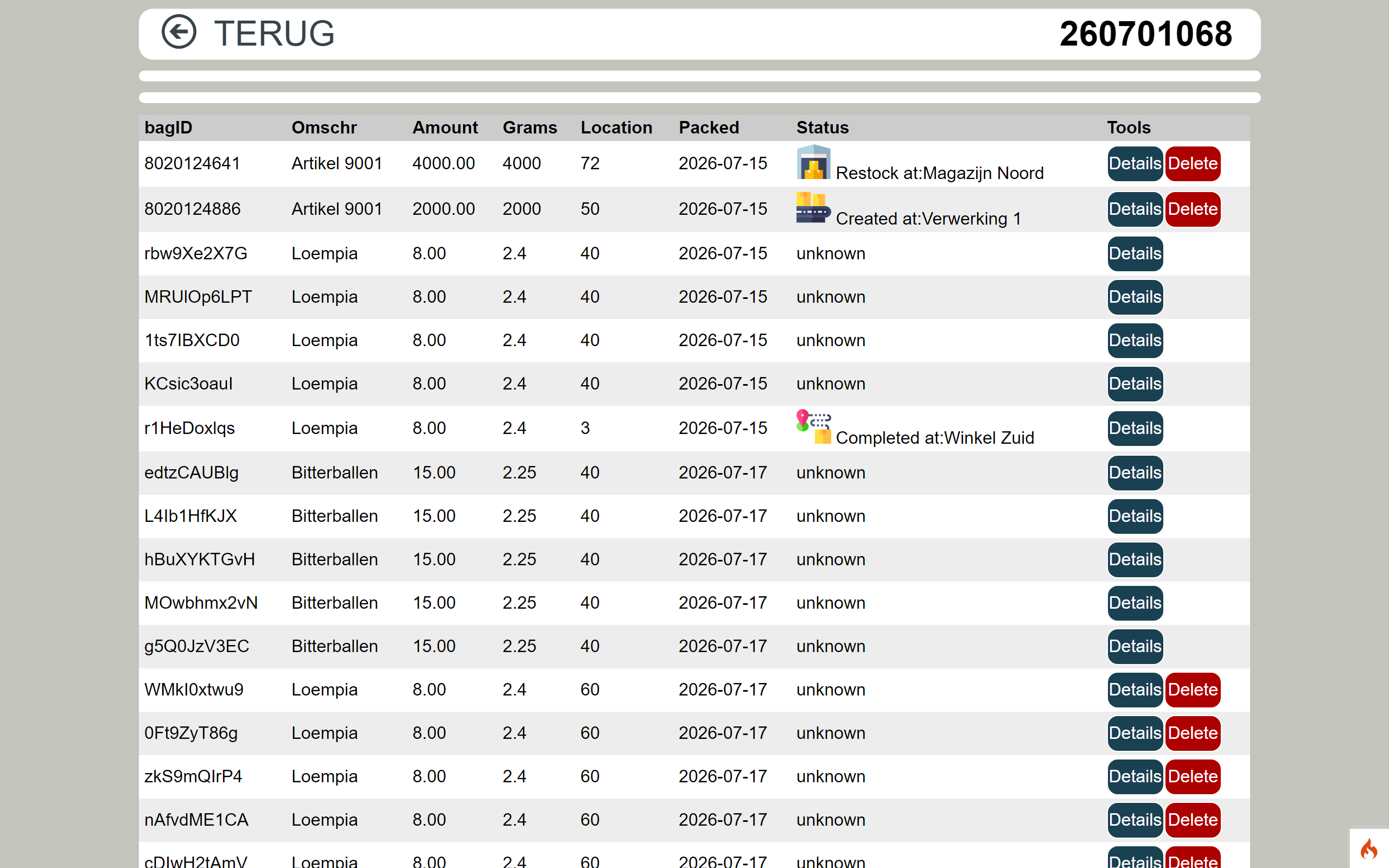The image size is (1389, 868).
Task: Select order number 260701068 heading
Action: click(x=1145, y=34)
